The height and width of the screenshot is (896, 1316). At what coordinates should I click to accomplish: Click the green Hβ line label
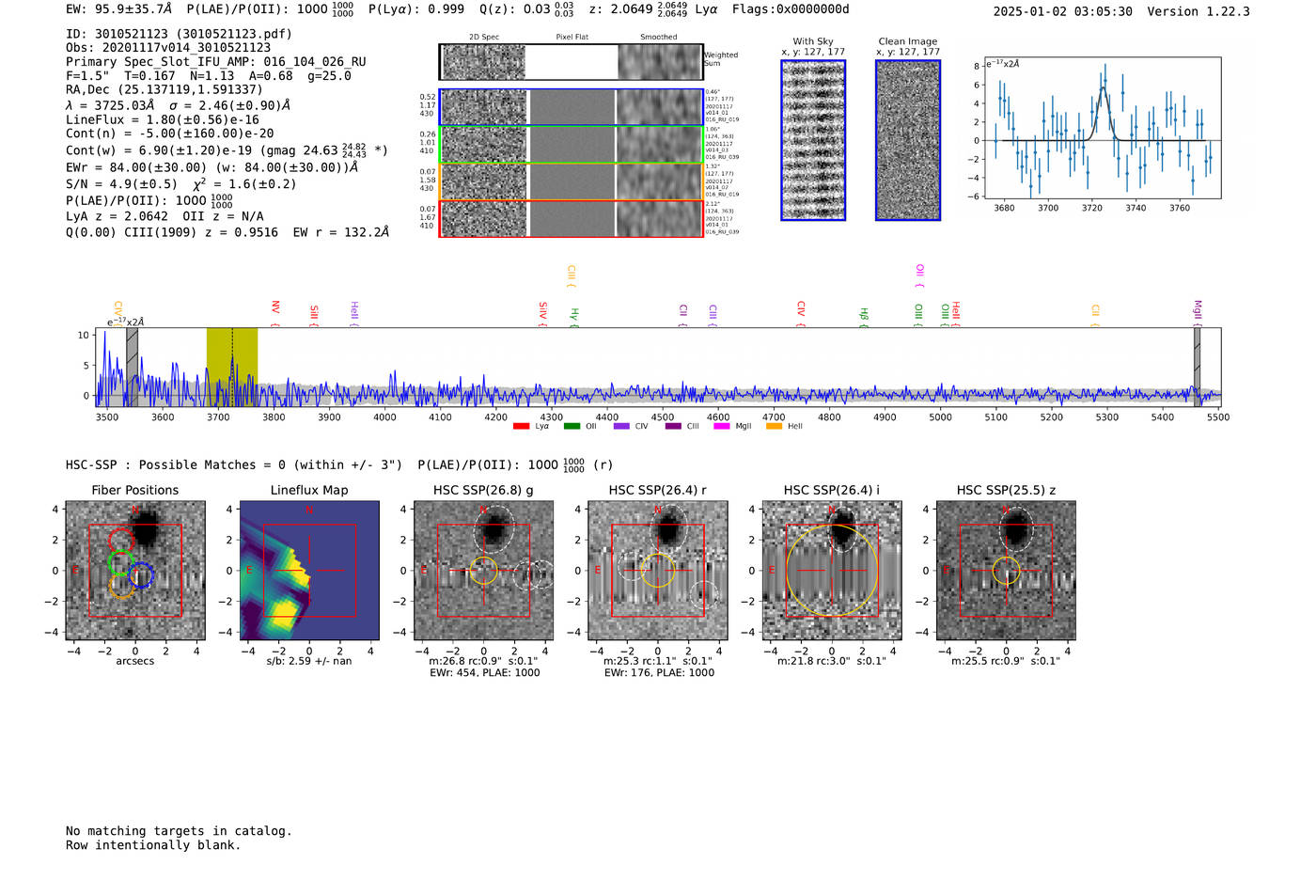[x=864, y=314]
